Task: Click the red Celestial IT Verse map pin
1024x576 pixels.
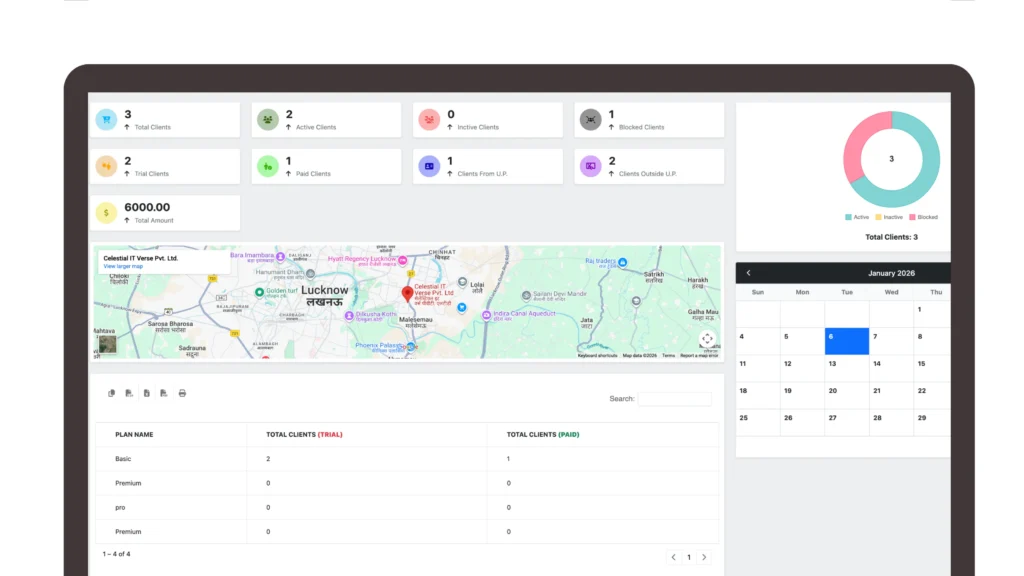Action: coord(407,294)
